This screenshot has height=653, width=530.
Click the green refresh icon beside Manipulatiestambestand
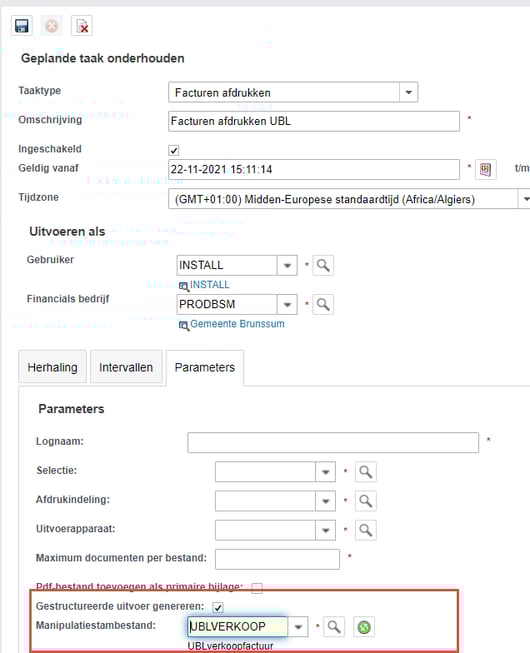tap(364, 627)
